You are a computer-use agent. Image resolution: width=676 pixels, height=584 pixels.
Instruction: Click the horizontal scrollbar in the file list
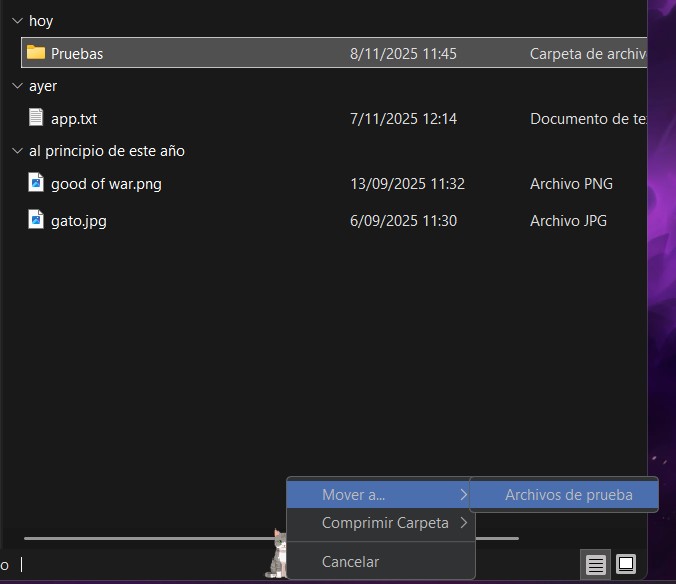pos(150,539)
